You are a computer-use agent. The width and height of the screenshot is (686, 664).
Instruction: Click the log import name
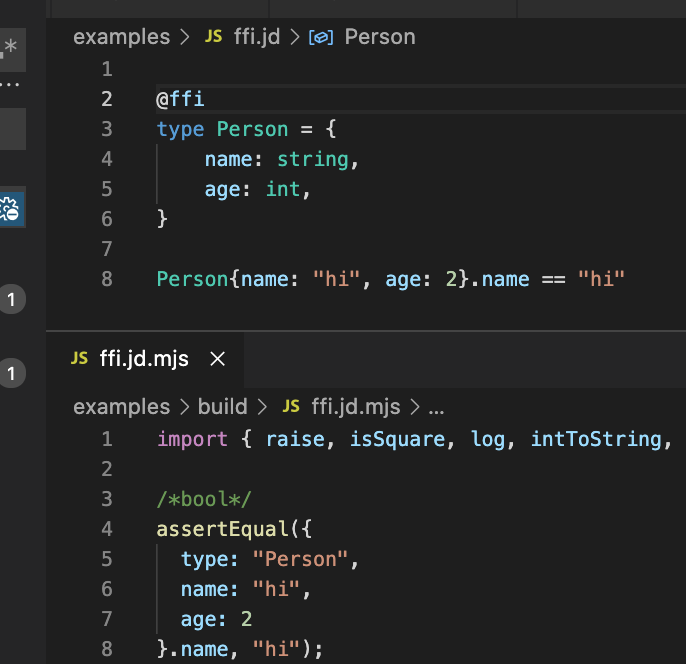(x=488, y=440)
